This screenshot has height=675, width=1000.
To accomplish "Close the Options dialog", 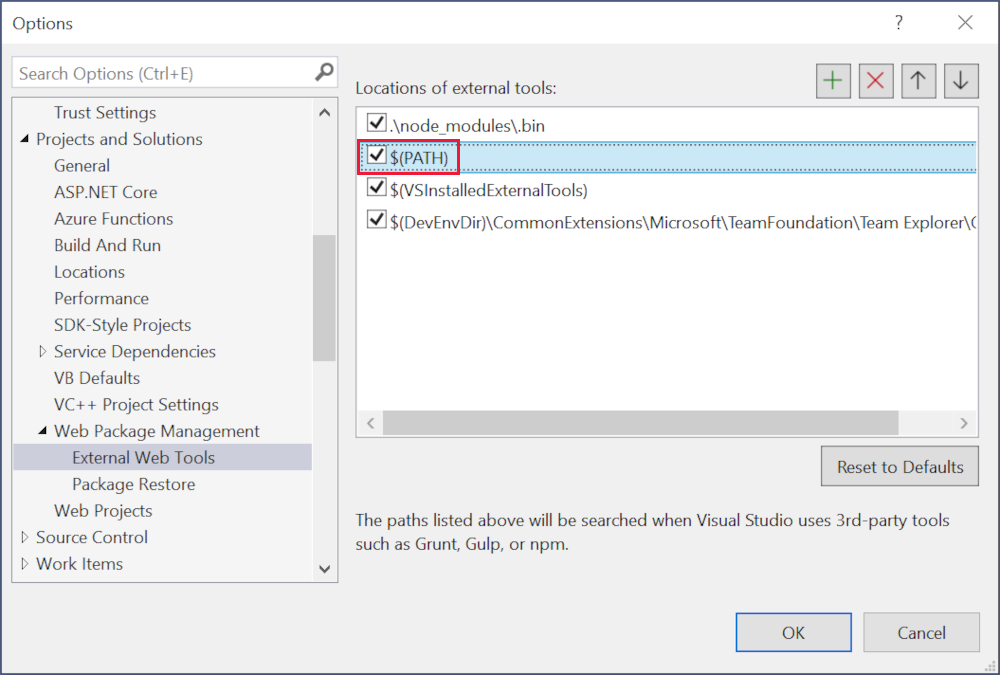I will 965,23.
